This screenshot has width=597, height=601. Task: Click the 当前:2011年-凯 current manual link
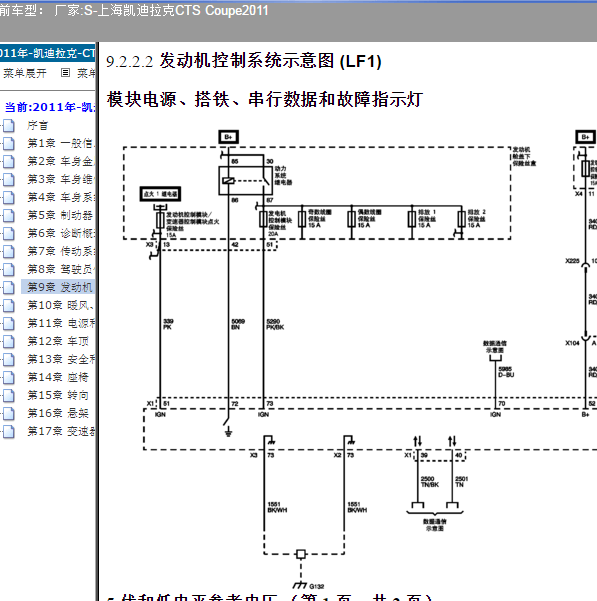click(x=50, y=107)
